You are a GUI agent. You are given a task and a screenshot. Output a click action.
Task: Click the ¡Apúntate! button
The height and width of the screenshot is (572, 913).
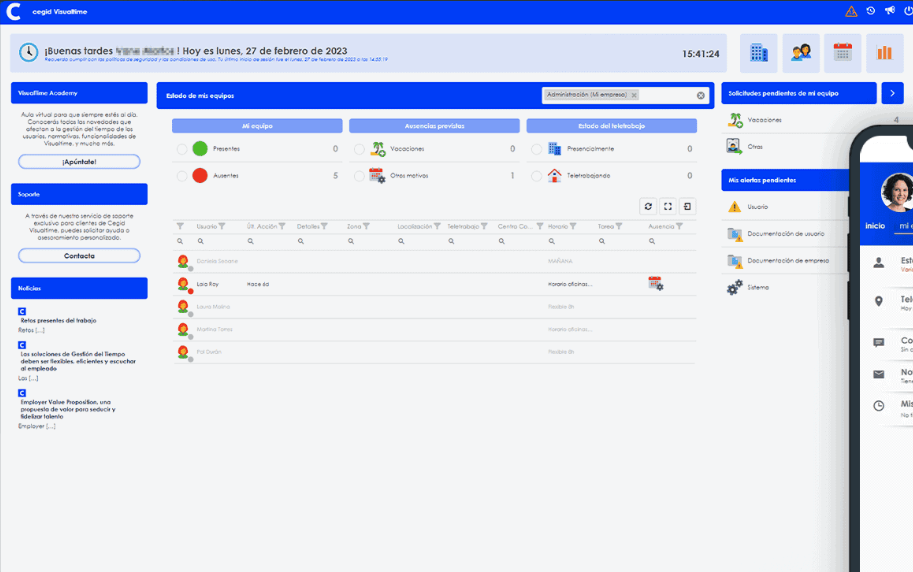coord(79,161)
